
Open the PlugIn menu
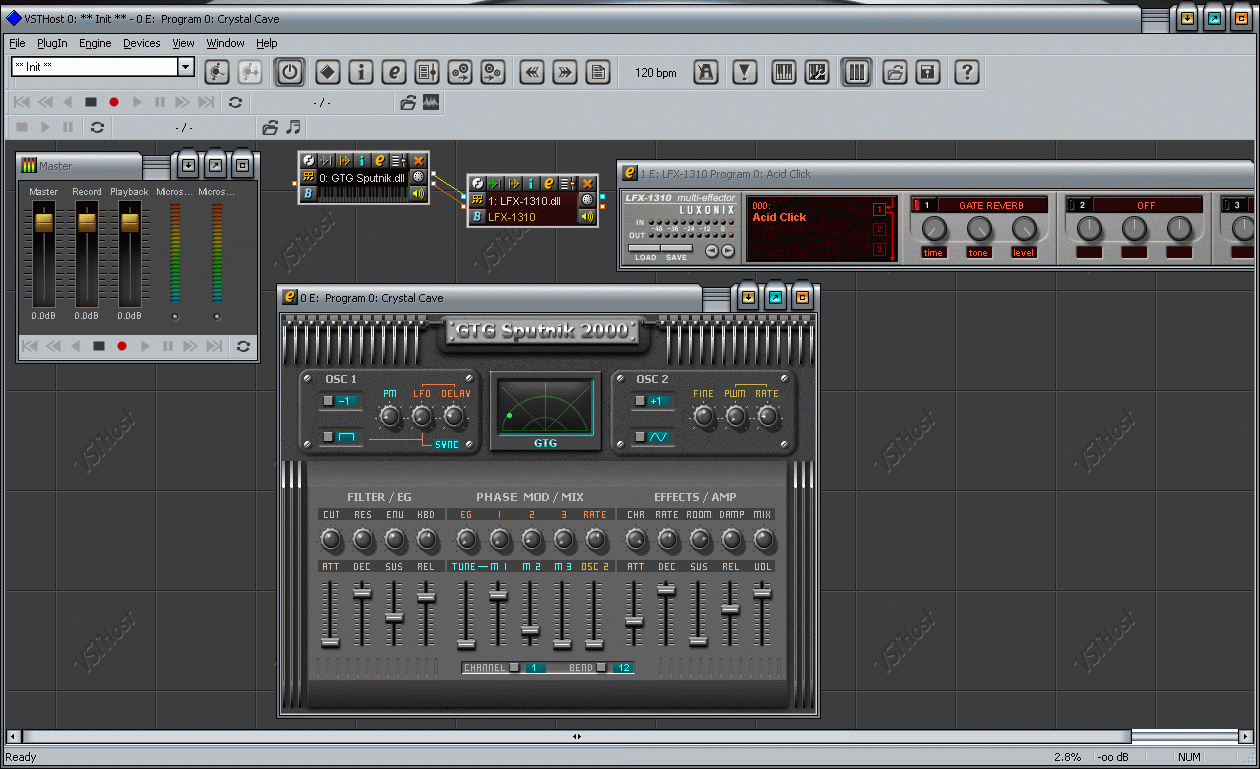[x=52, y=43]
